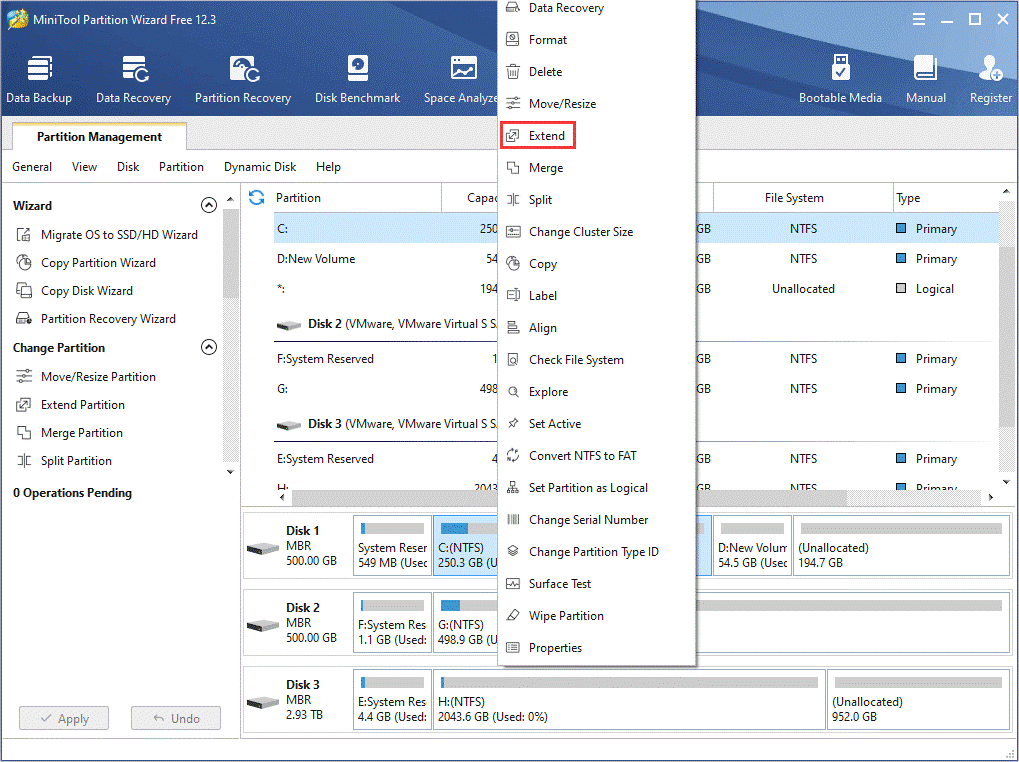
Task: Create Bootable Media
Action: click(840, 80)
